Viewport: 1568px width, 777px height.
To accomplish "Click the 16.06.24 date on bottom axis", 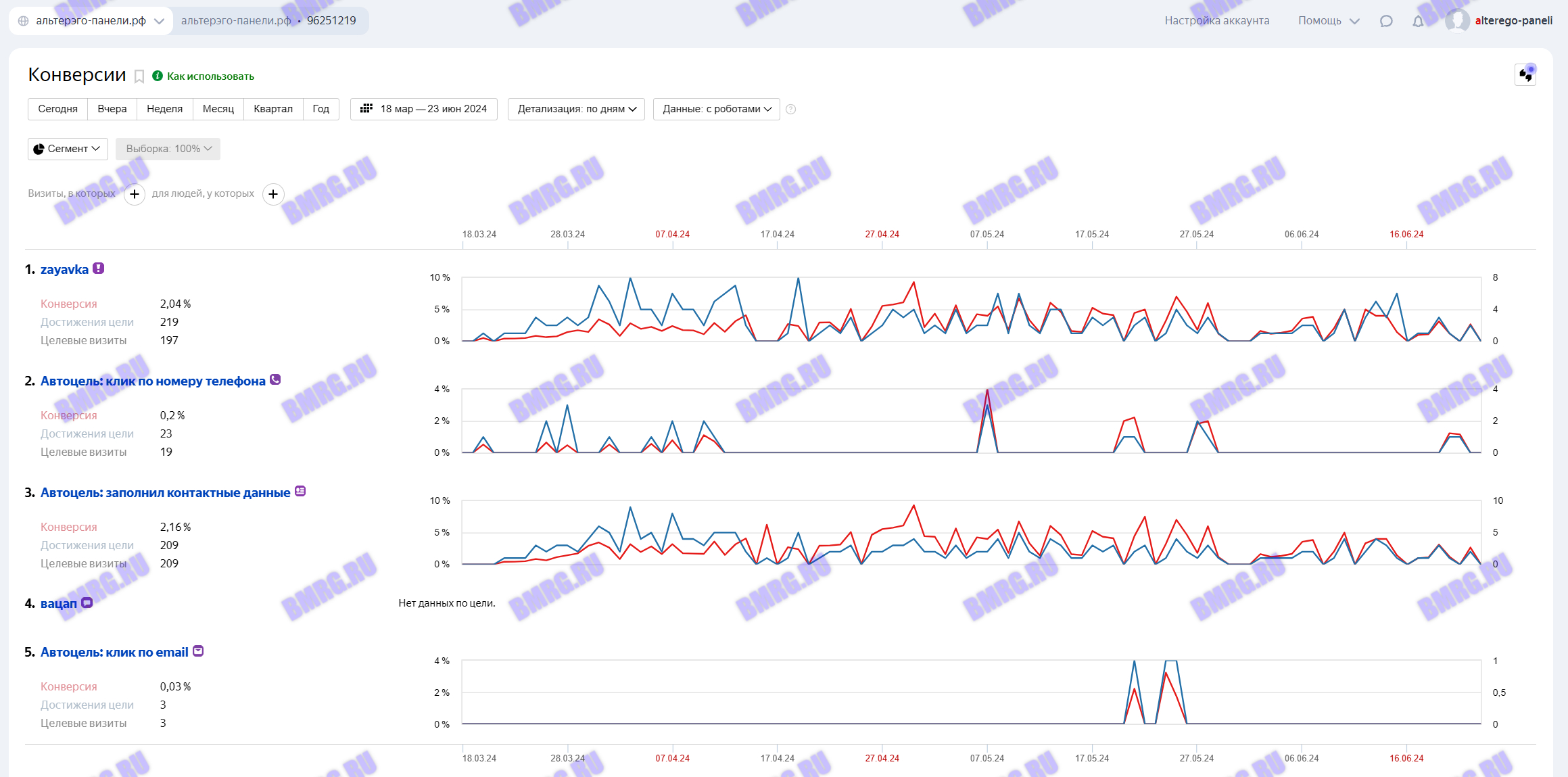I will pos(1406,759).
